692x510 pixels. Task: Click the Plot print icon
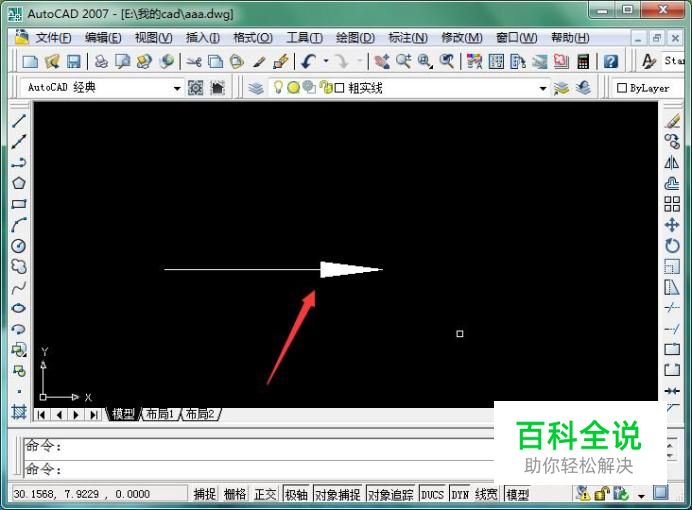tap(102, 61)
